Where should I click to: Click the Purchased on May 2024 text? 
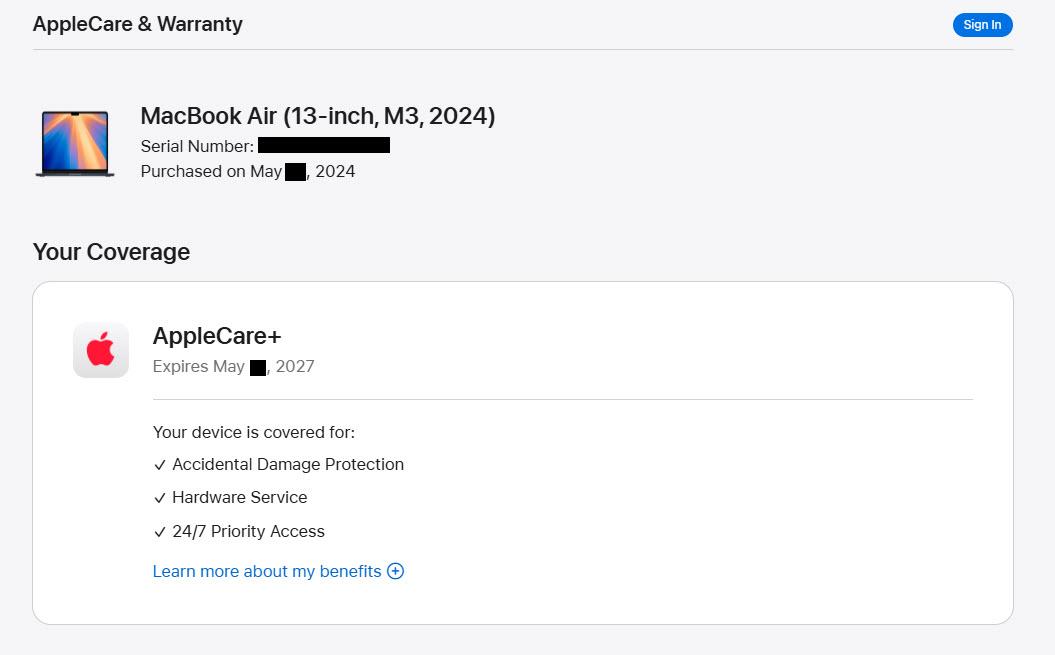(x=248, y=172)
